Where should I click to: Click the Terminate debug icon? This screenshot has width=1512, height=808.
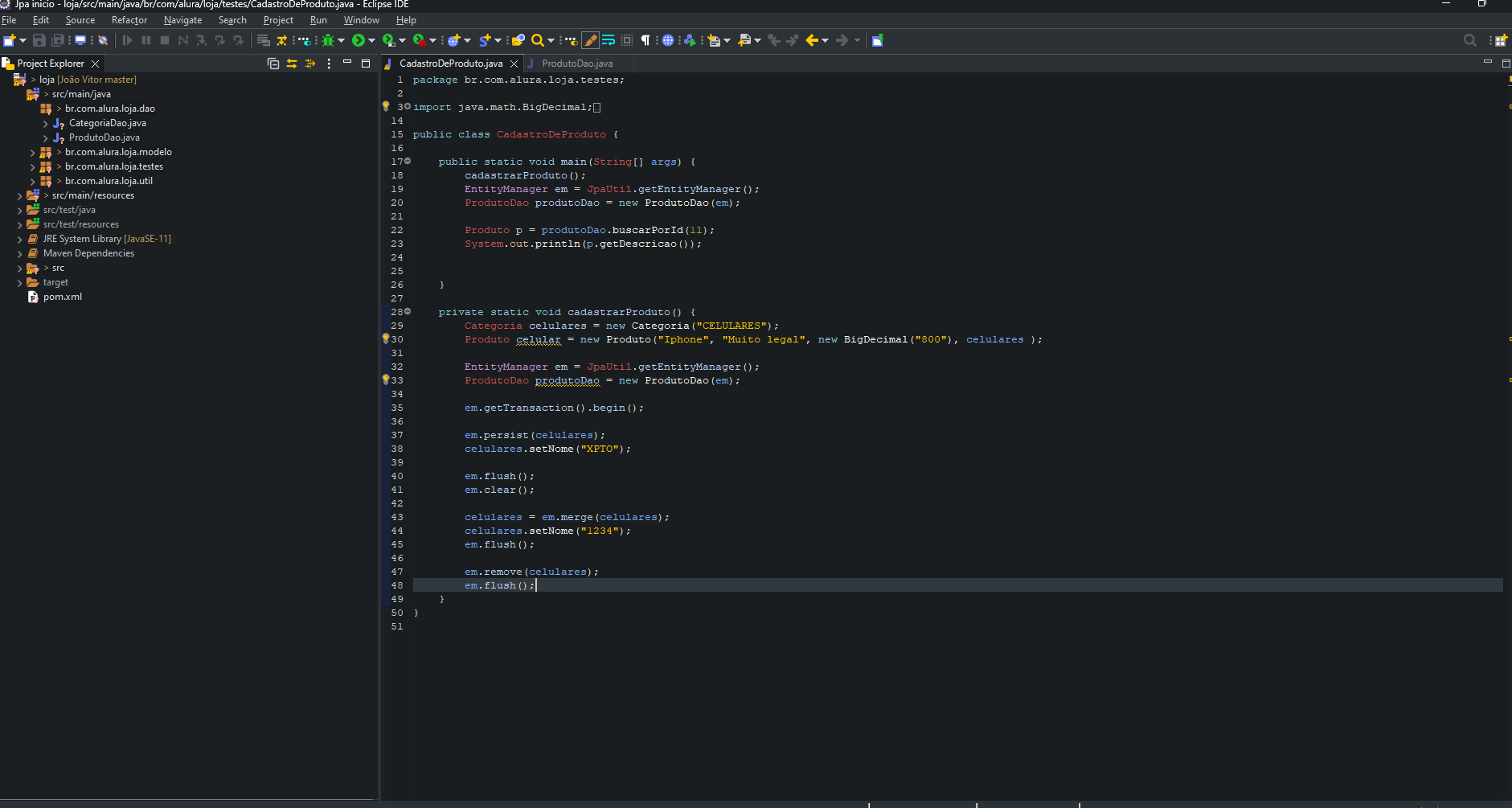(165, 40)
